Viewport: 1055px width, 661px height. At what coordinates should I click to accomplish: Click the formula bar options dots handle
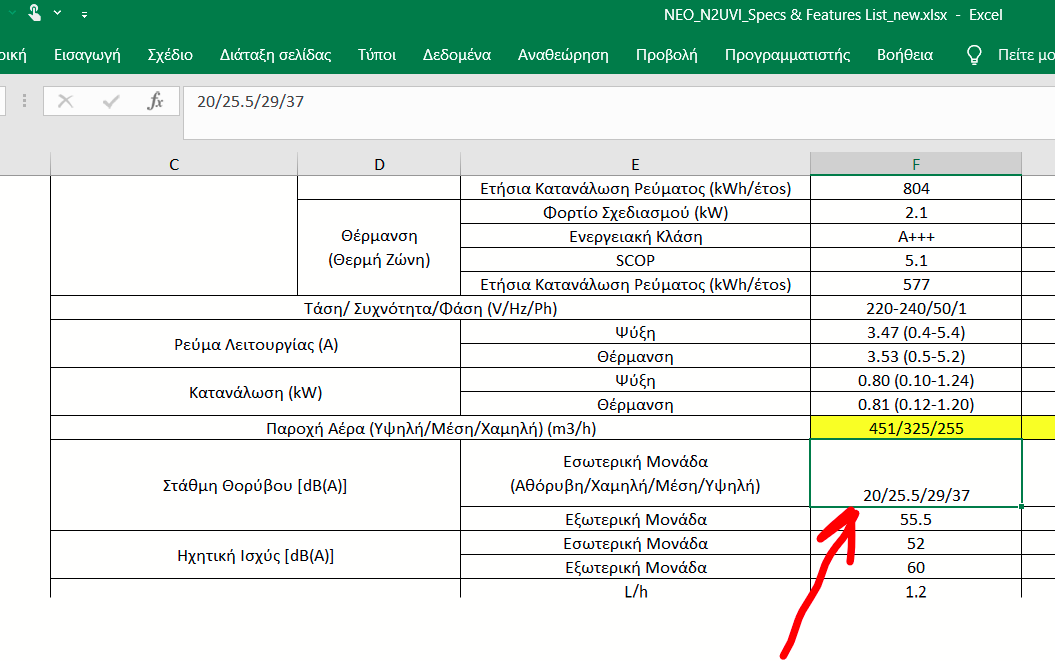24,101
